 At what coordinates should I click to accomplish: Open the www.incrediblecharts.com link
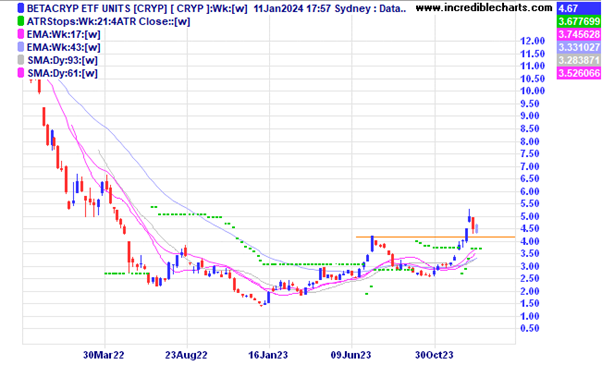click(x=484, y=7)
